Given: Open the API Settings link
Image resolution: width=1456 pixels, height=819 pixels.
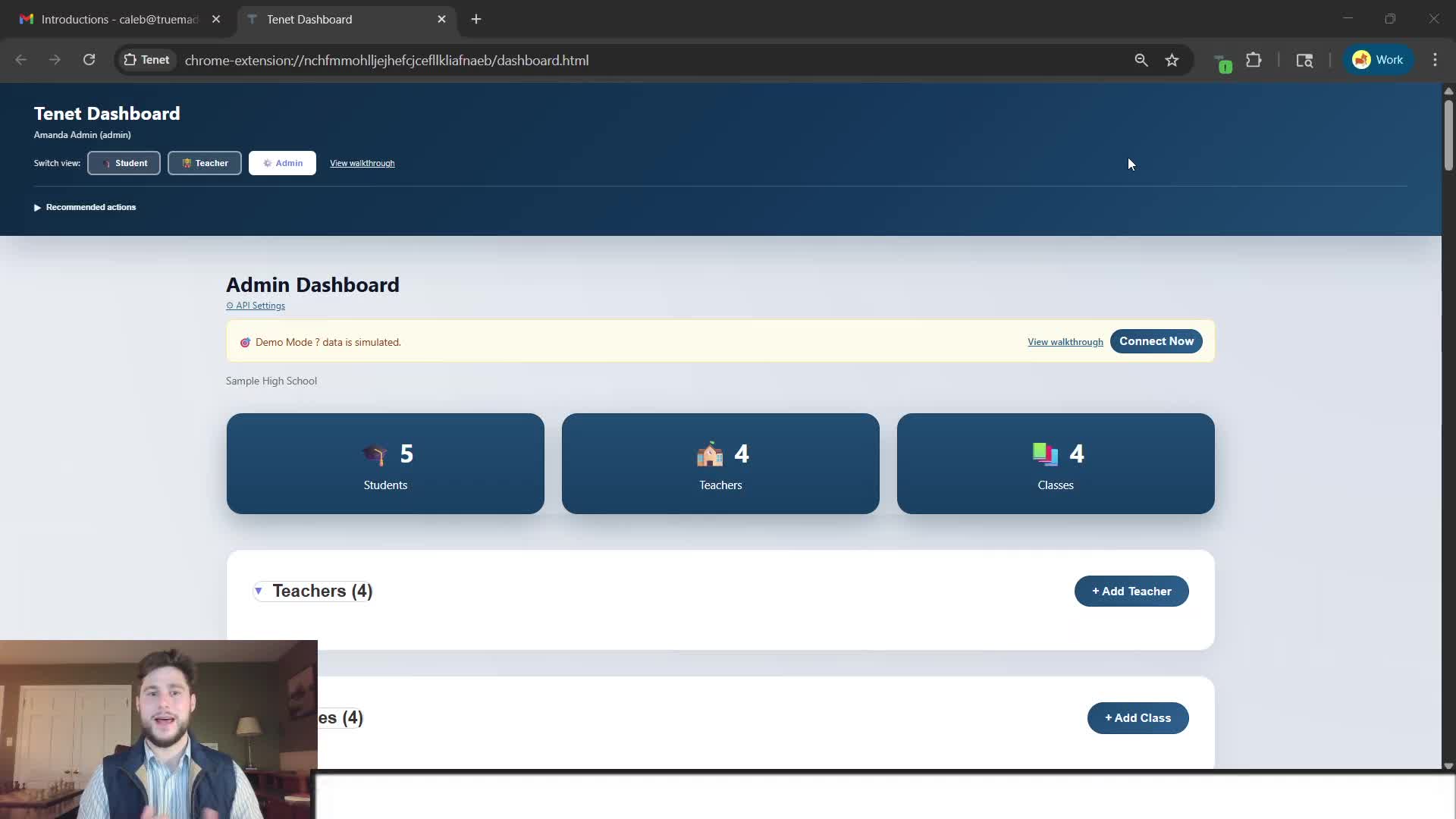Looking at the screenshot, I should point(256,306).
